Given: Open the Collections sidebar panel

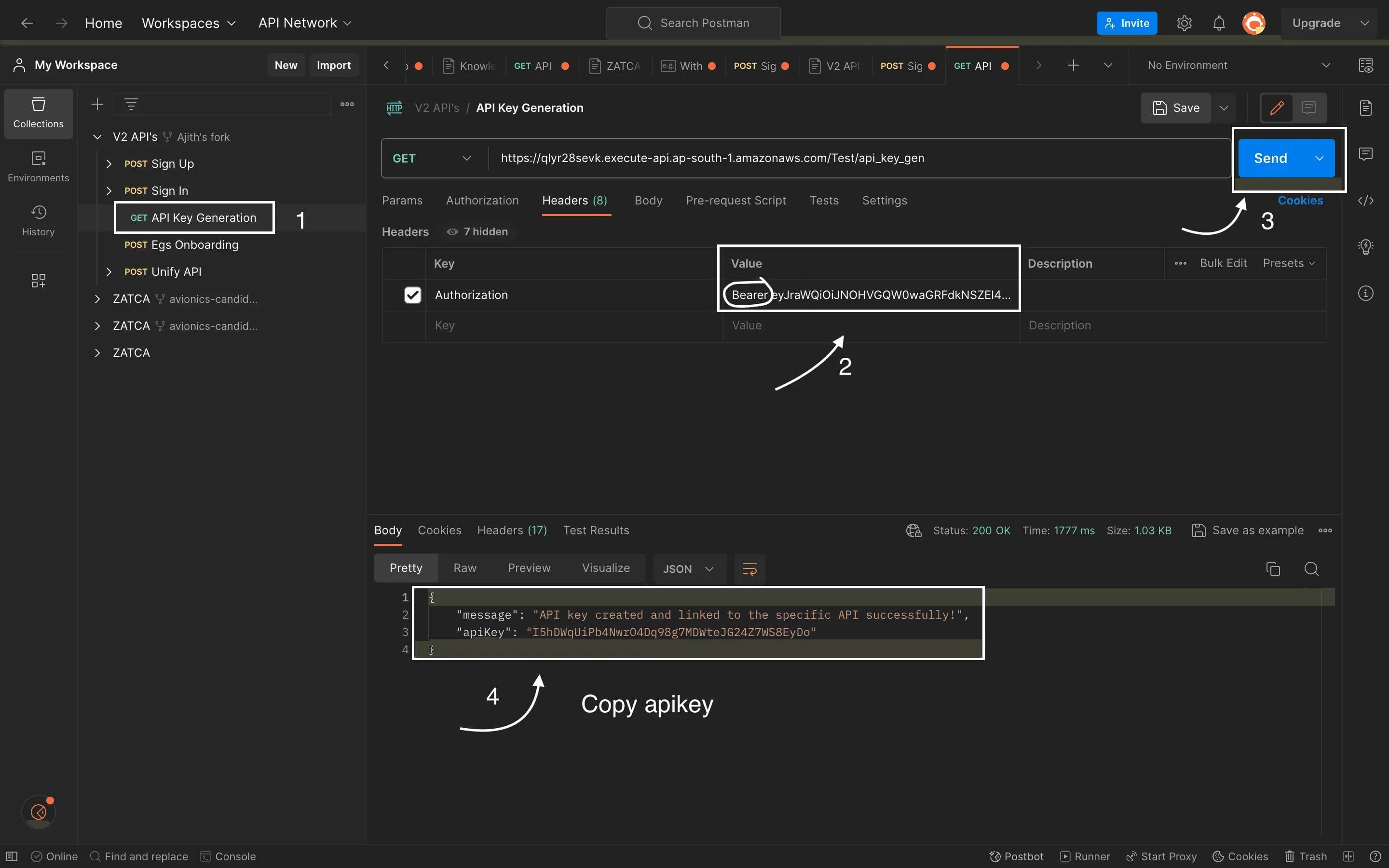Looking at the screenshot, I should tap(39, 113).
